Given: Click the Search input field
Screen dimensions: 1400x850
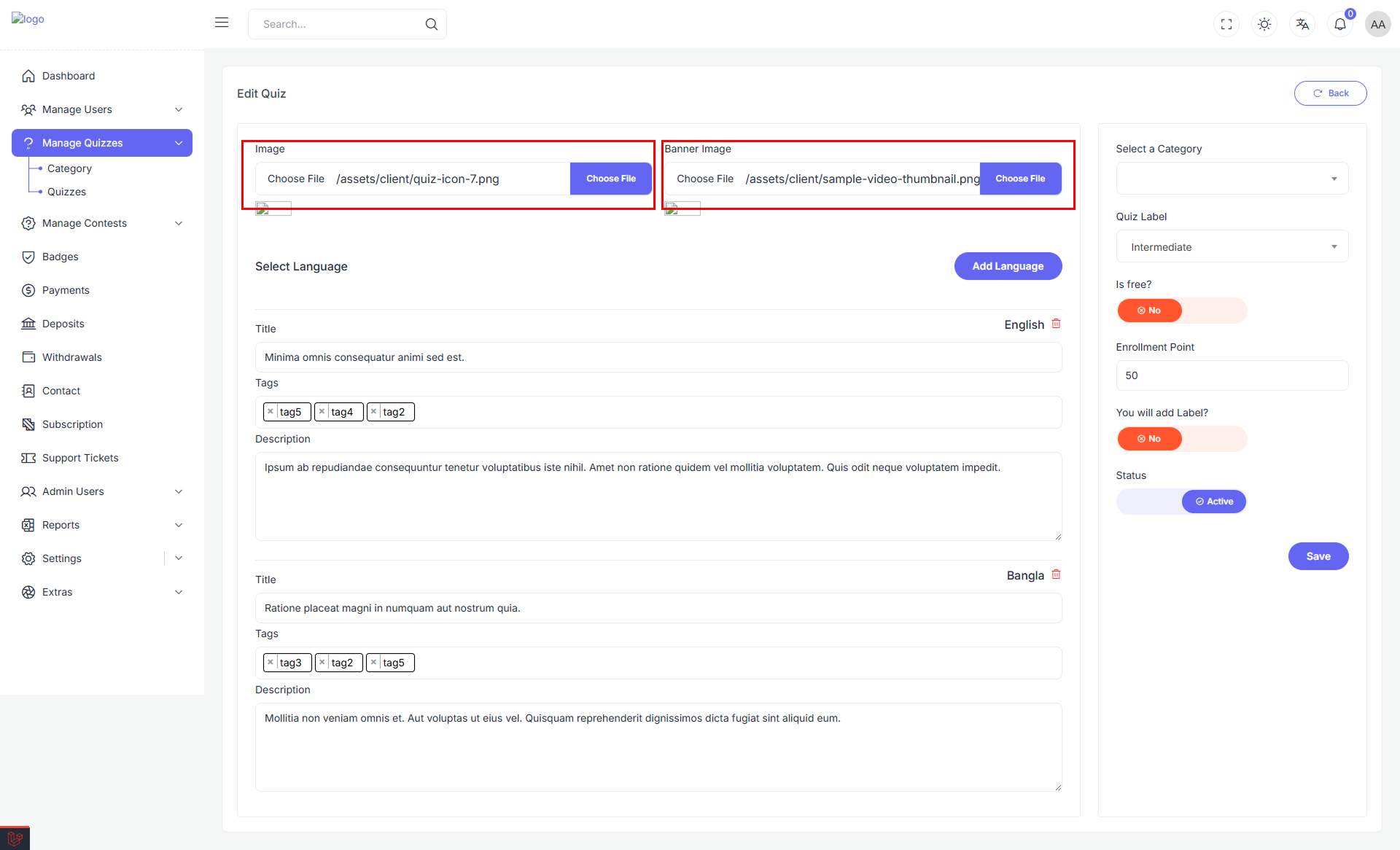Looking at the screenshot, I should click(347, 24).
